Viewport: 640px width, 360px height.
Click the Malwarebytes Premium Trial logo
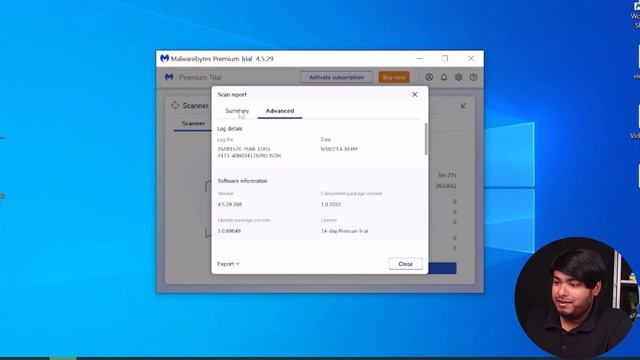pos(169,77)
